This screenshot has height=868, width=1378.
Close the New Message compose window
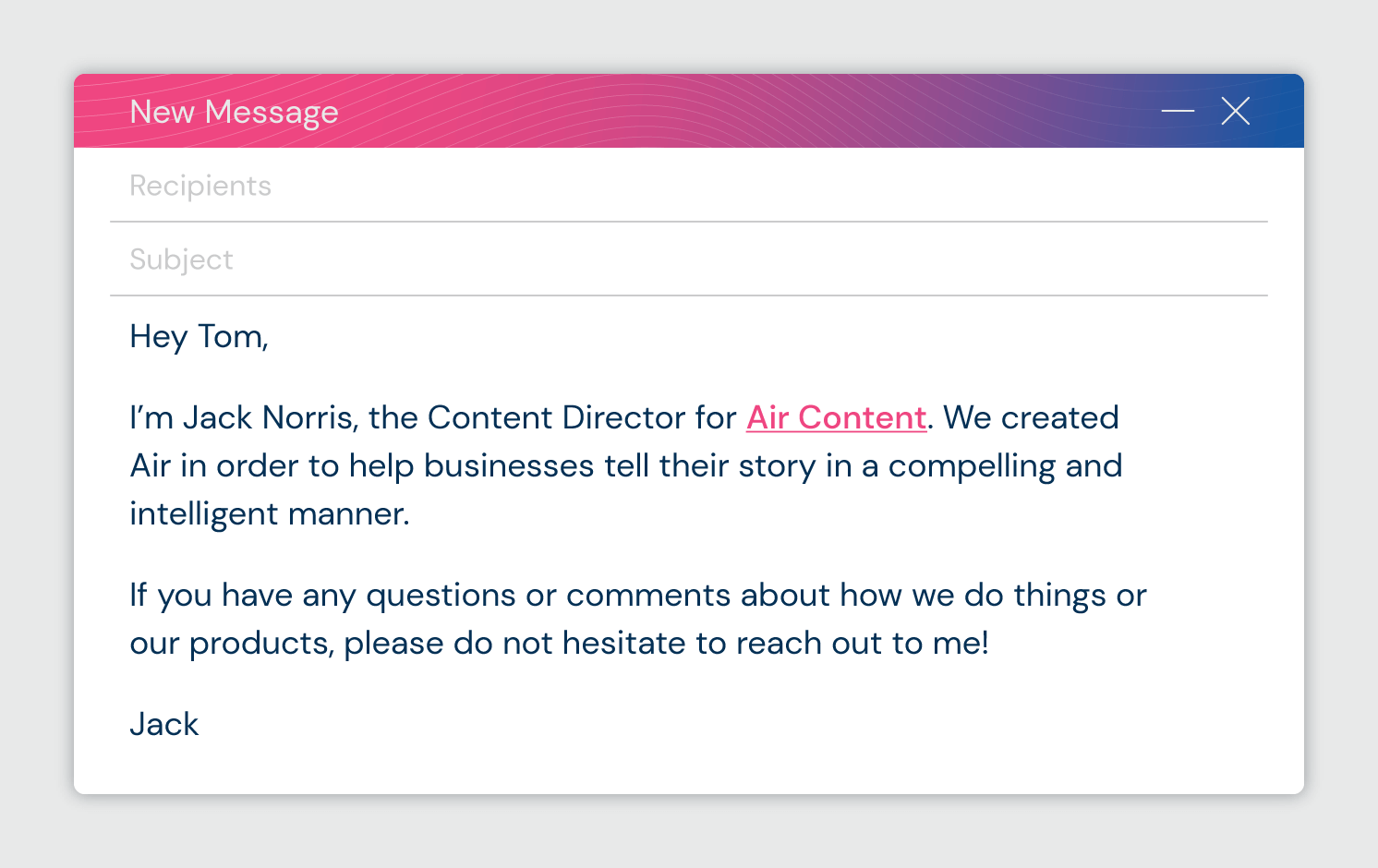pos(1235,112)
